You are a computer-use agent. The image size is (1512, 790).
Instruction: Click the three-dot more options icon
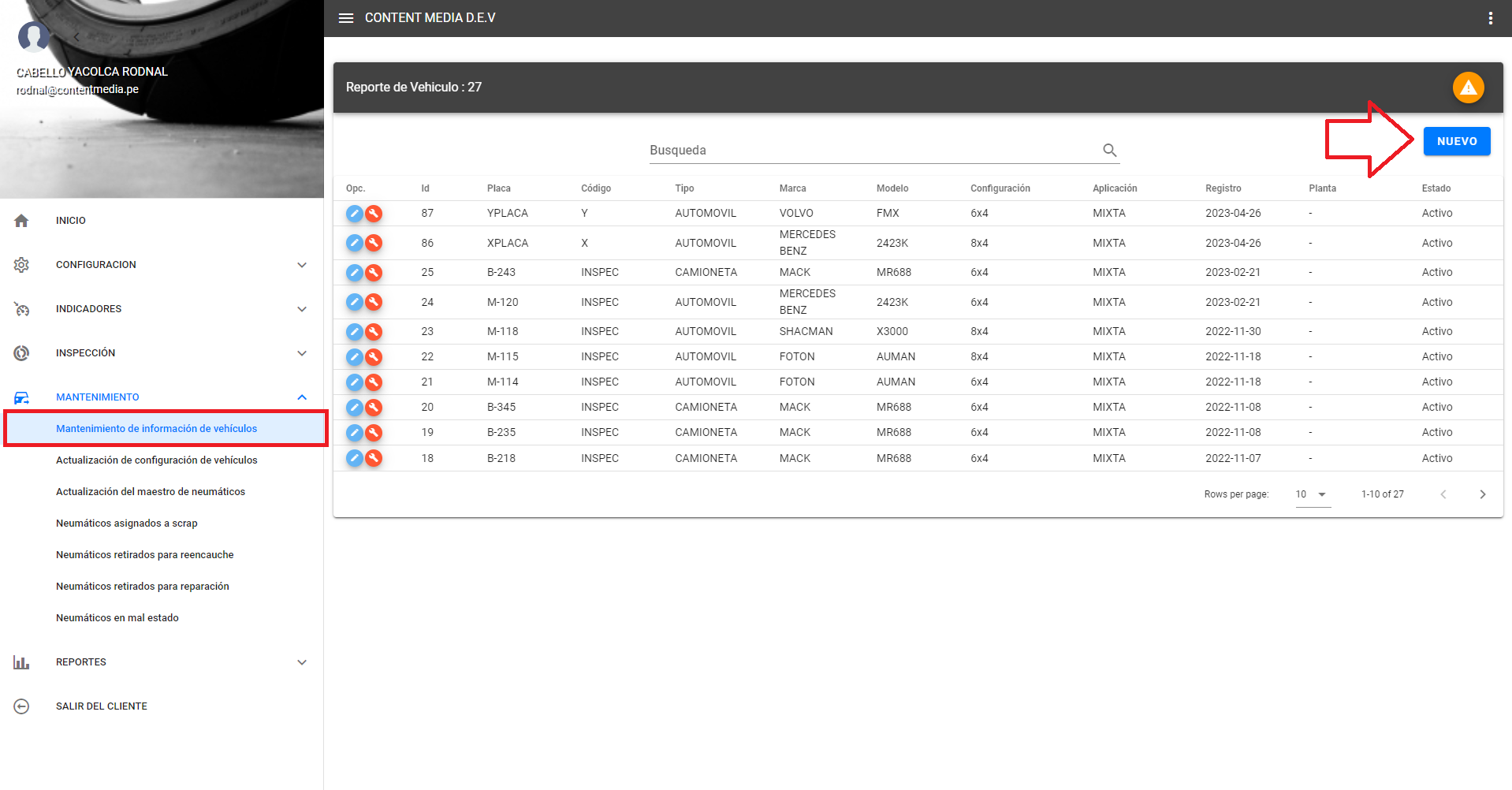coord(1490,18)
